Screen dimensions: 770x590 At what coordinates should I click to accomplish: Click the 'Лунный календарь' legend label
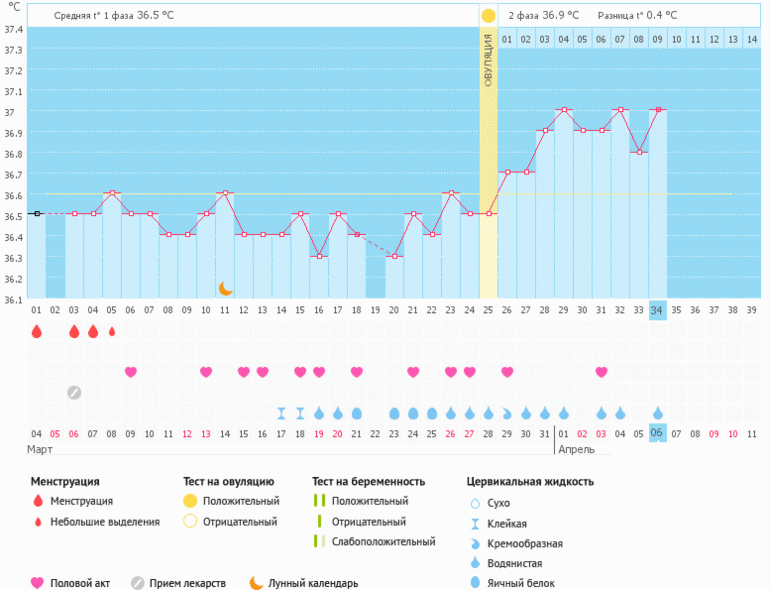click(x=313, y=583)
